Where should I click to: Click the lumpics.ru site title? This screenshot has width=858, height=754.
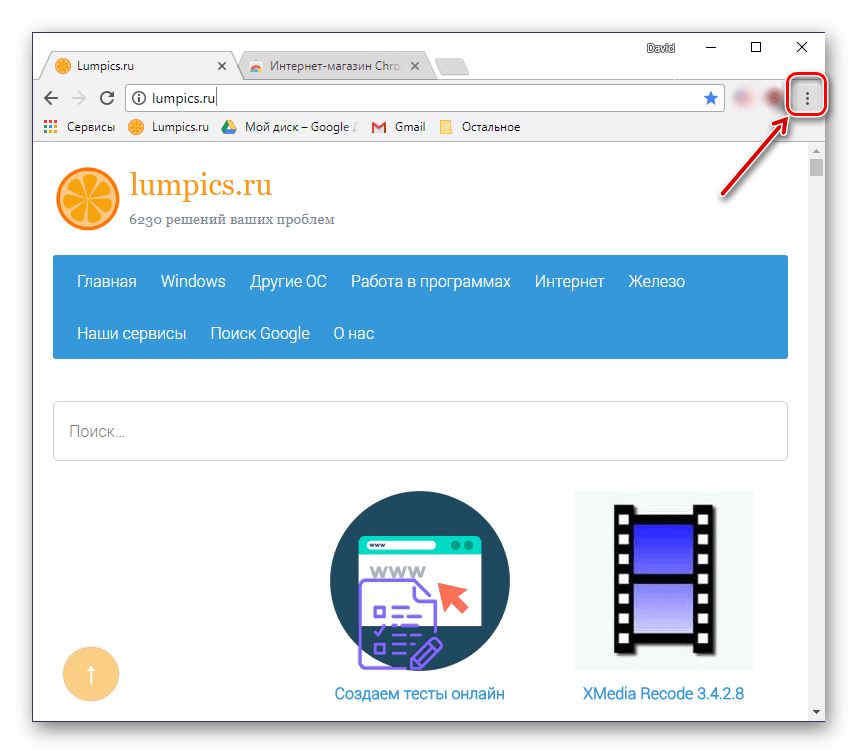click(200, 185)
